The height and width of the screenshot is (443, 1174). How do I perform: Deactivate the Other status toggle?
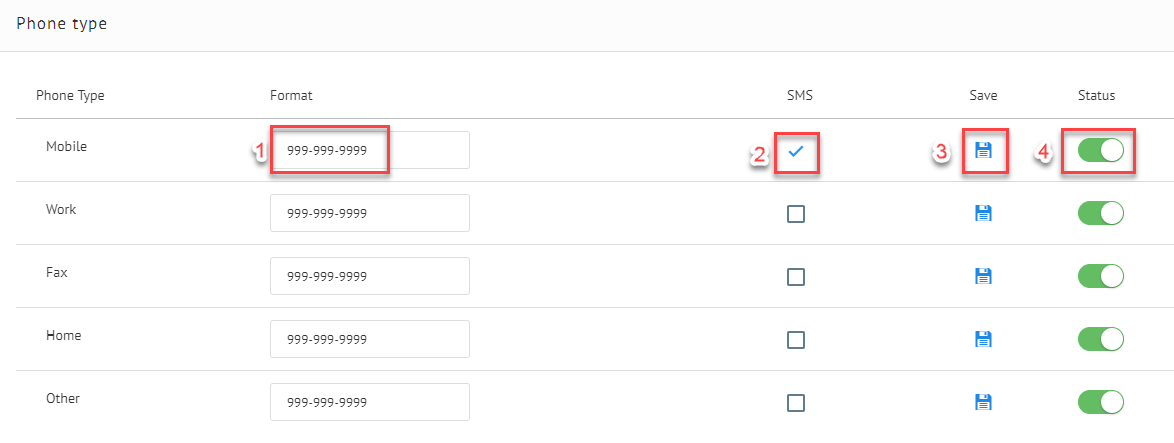pos(1101,402)
